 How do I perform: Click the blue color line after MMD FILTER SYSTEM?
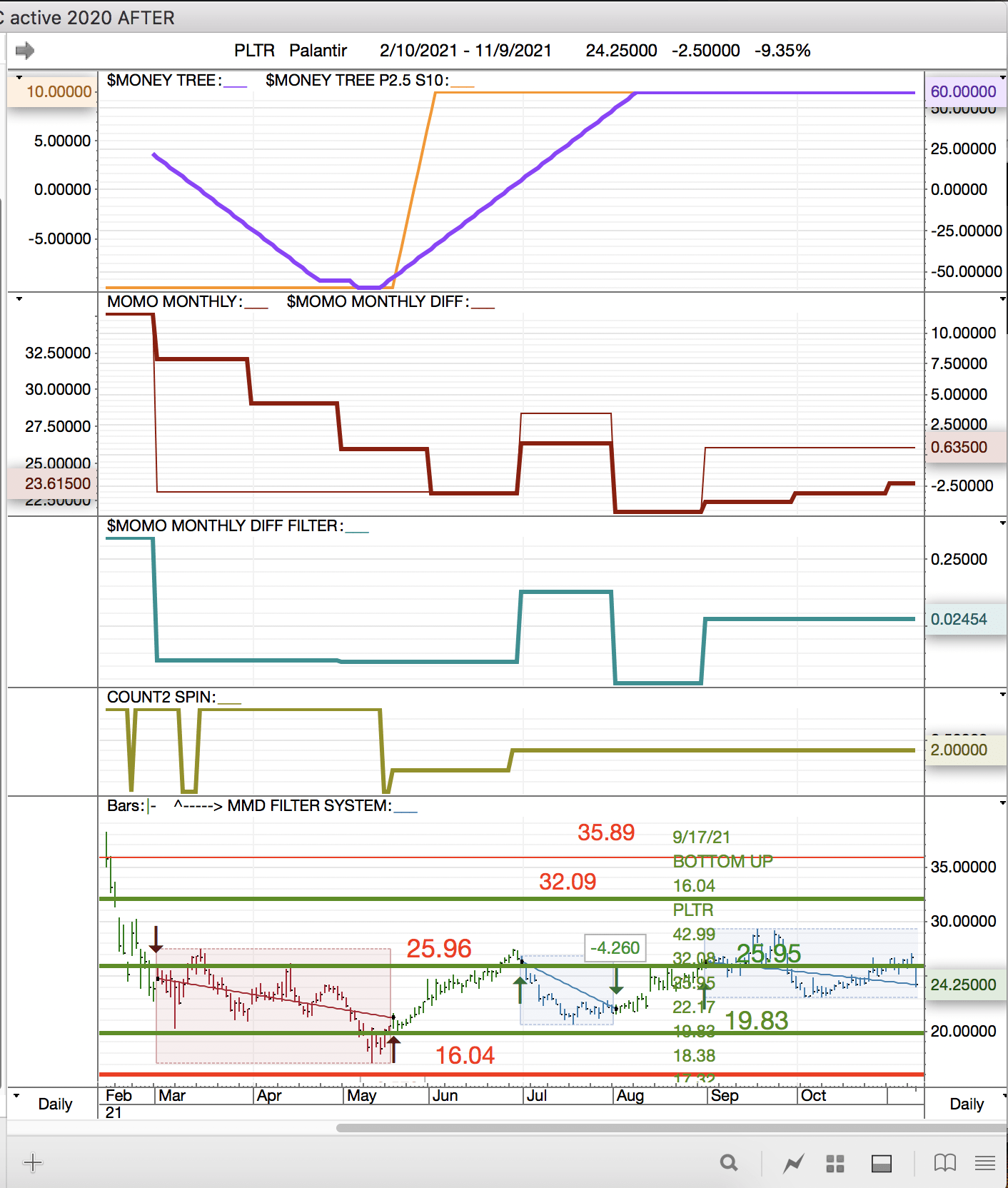pos(405,812)
